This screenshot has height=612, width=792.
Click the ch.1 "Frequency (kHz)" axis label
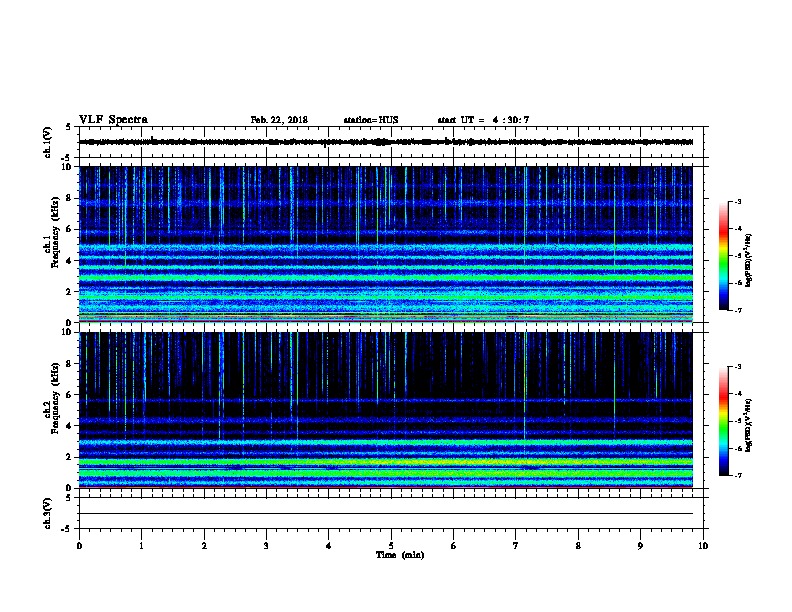tap(53, 233)
